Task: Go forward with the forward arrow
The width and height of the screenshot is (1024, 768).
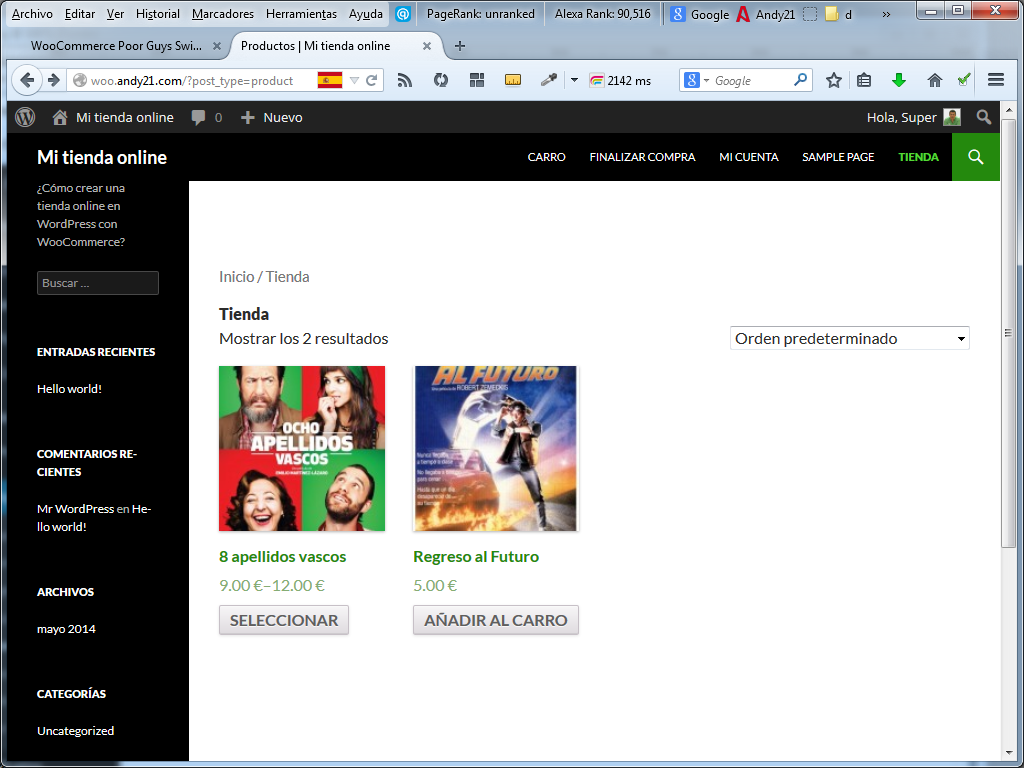Action: [54, 80]
